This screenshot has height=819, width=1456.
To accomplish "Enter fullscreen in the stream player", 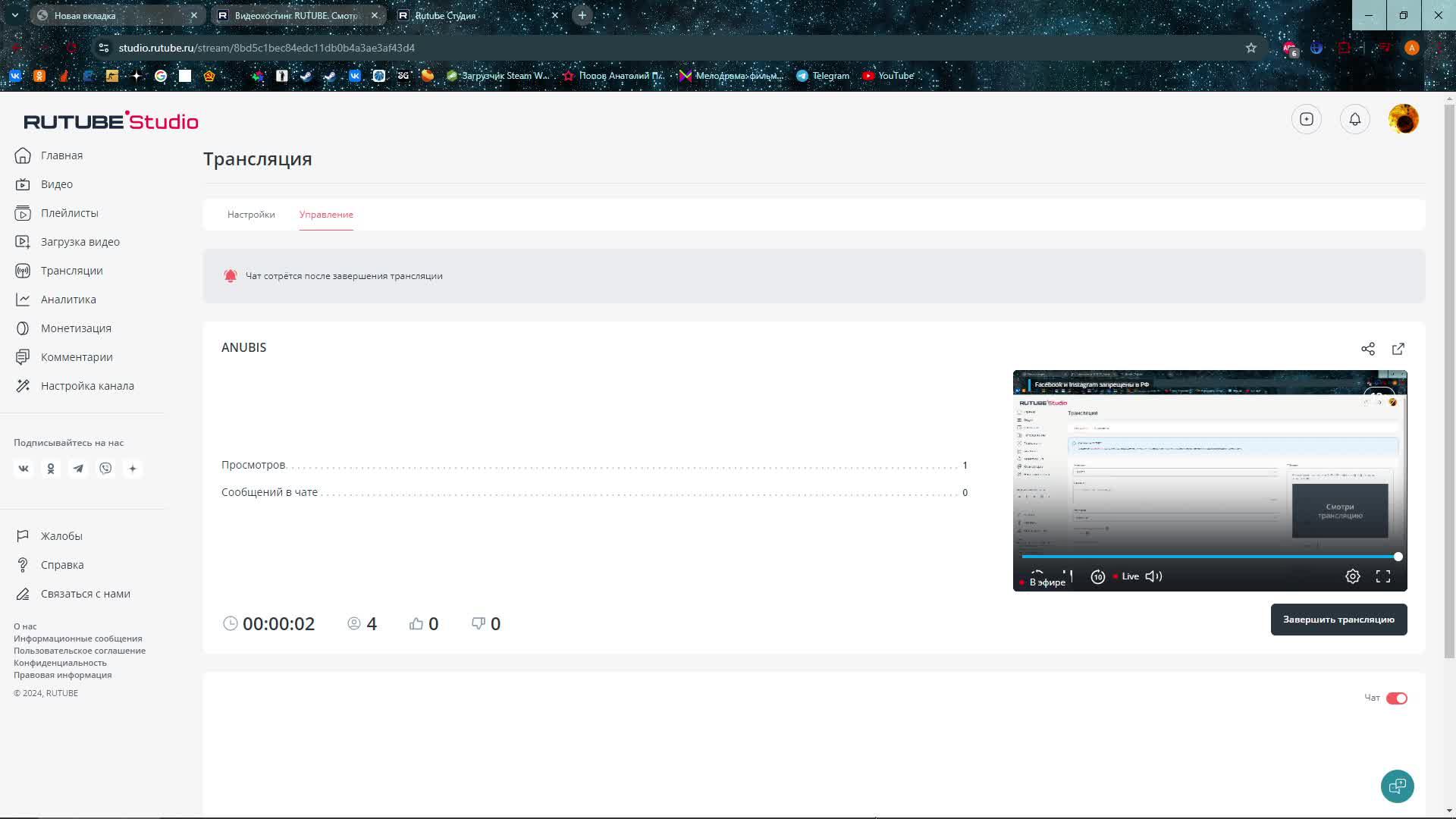I will (1382, 576).
